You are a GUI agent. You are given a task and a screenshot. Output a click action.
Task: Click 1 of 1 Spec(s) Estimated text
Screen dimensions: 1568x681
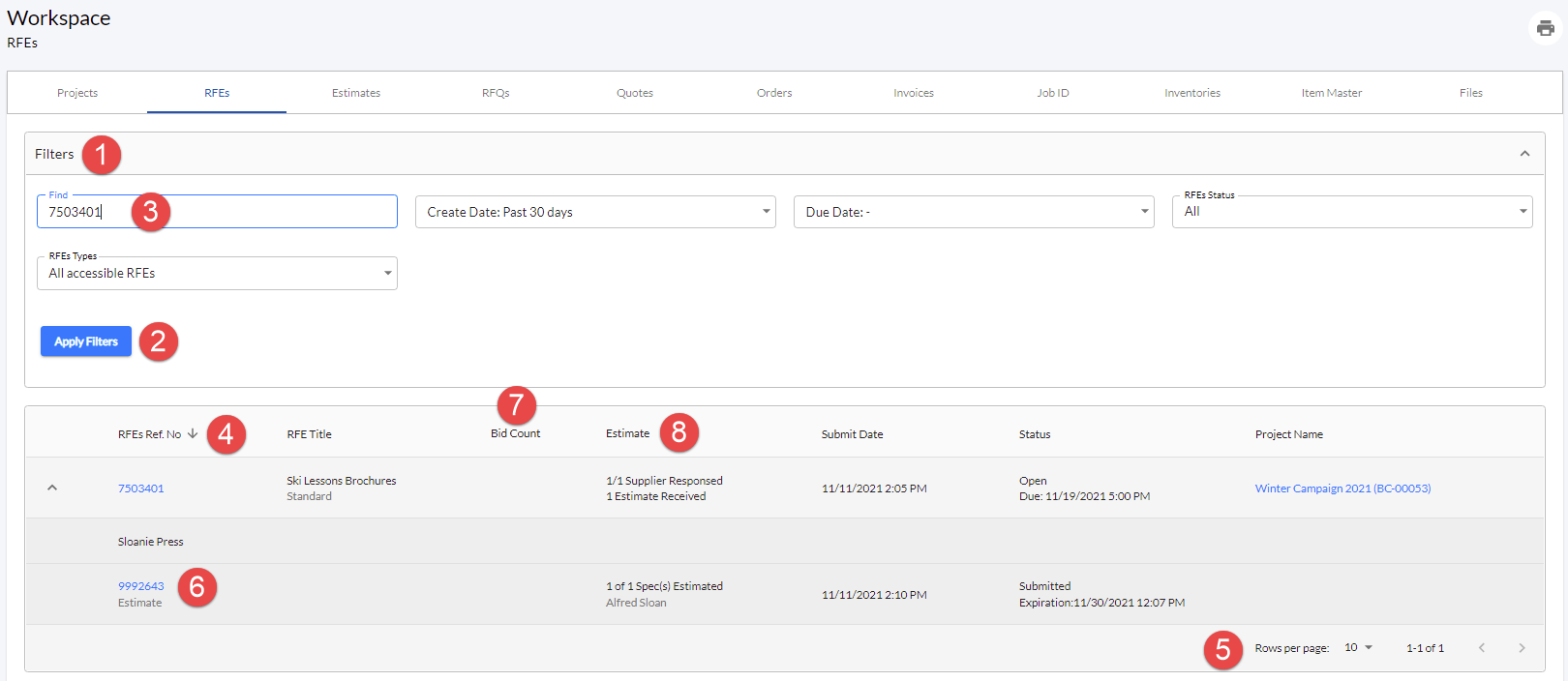(x=664, y=586)
